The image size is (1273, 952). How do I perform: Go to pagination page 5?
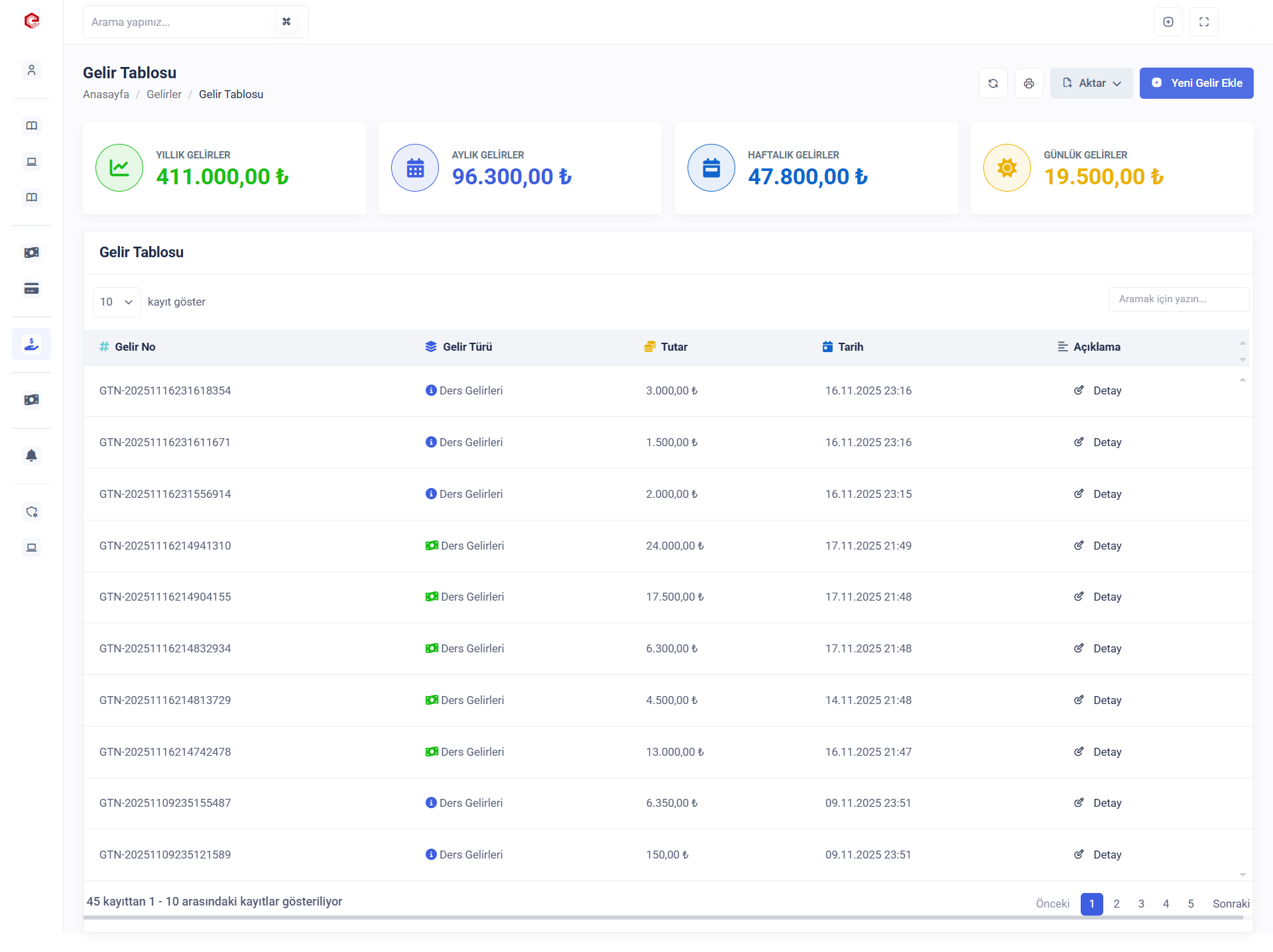tap(1190, 904)
